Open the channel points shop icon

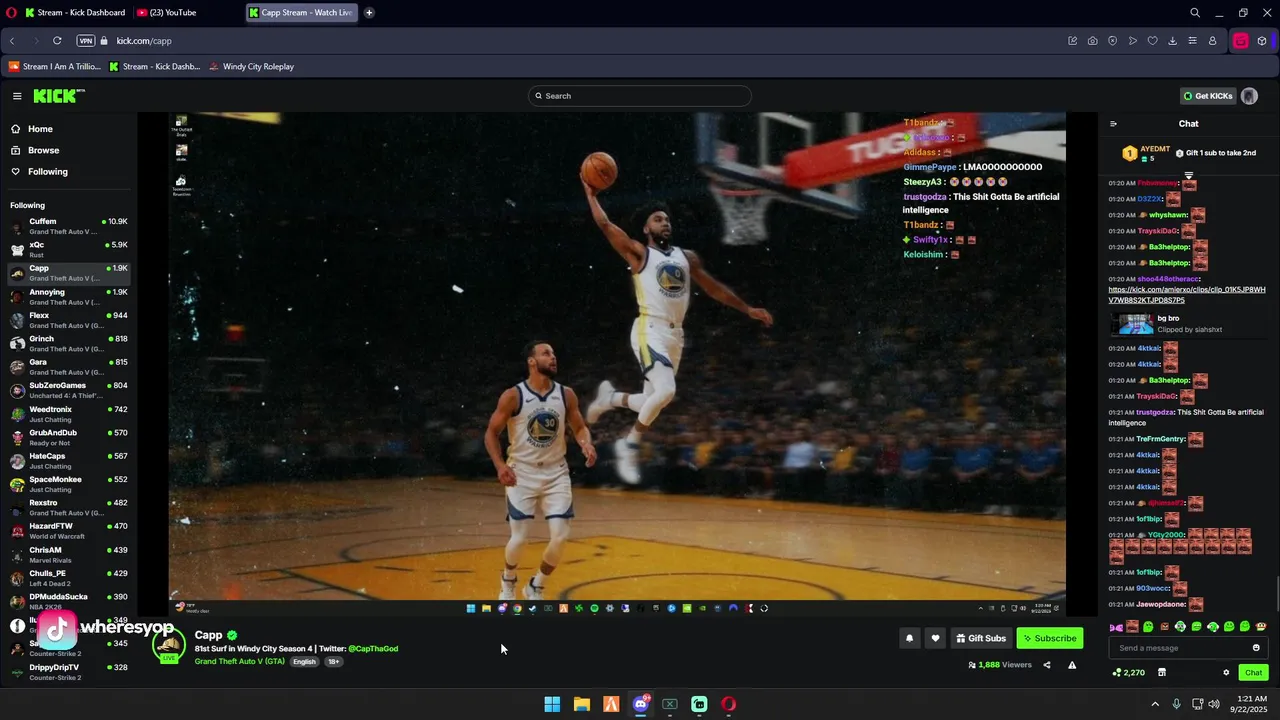click(x=1161, y=673)
